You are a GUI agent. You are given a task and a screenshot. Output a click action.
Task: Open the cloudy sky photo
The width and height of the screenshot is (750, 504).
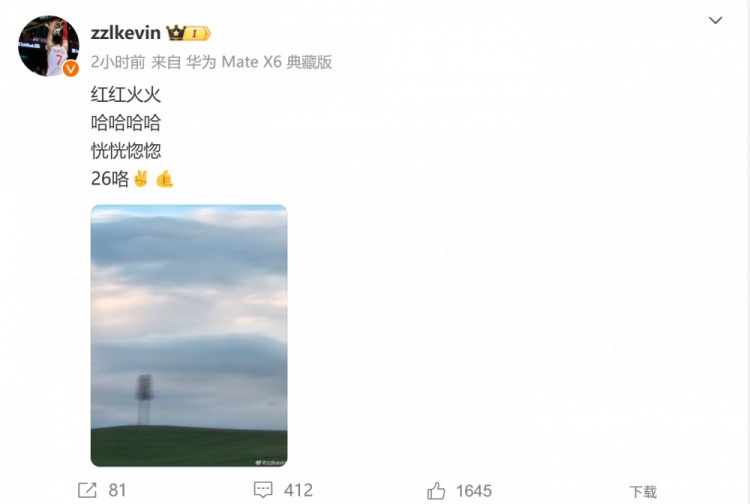tap(189, 336)
